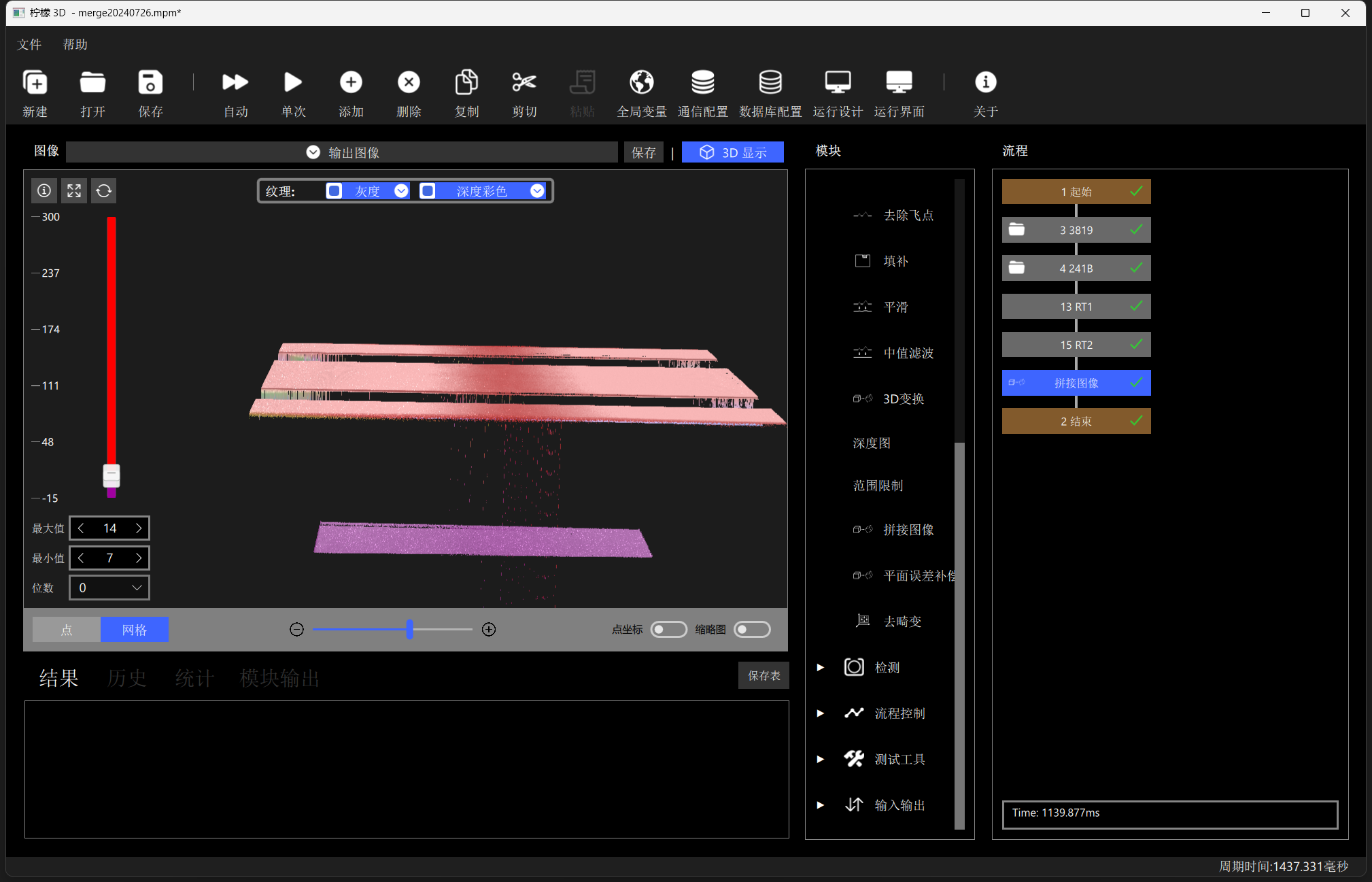Open the 文件 menu

click(29, 44)
